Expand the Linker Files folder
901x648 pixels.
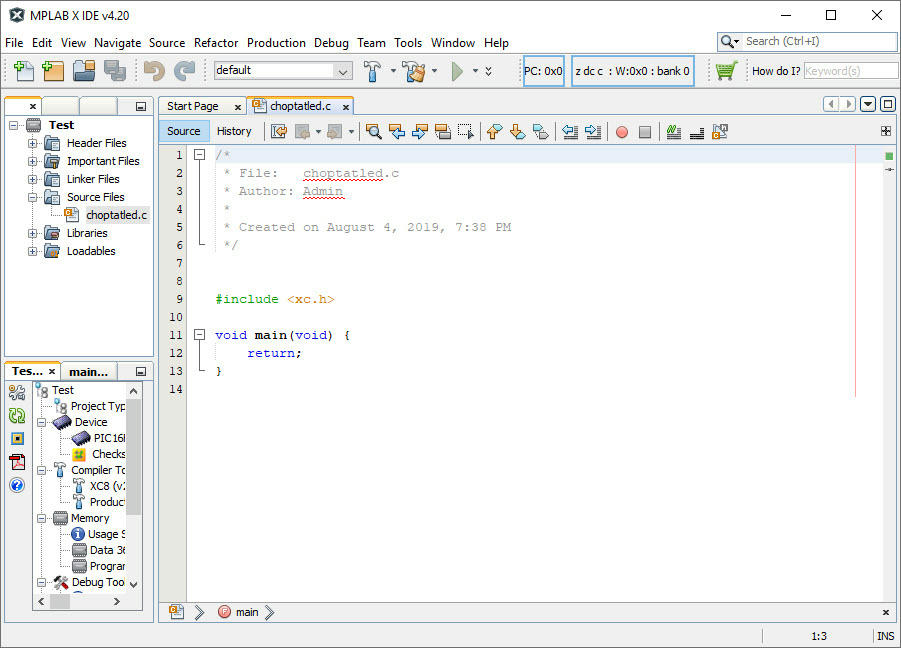(33, 179)
